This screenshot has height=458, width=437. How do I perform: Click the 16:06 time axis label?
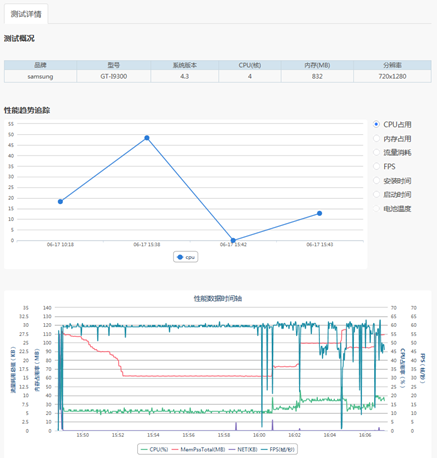point(365,435)
